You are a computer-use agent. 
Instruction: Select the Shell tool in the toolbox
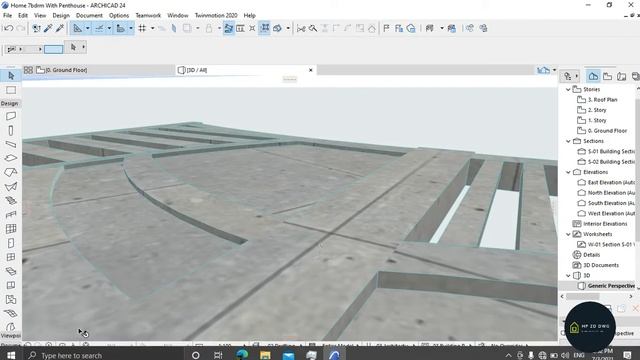pos(11,187)
